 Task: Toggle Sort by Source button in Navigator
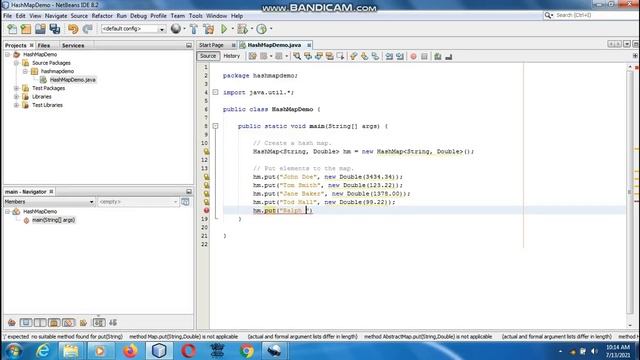click(113, 322)
